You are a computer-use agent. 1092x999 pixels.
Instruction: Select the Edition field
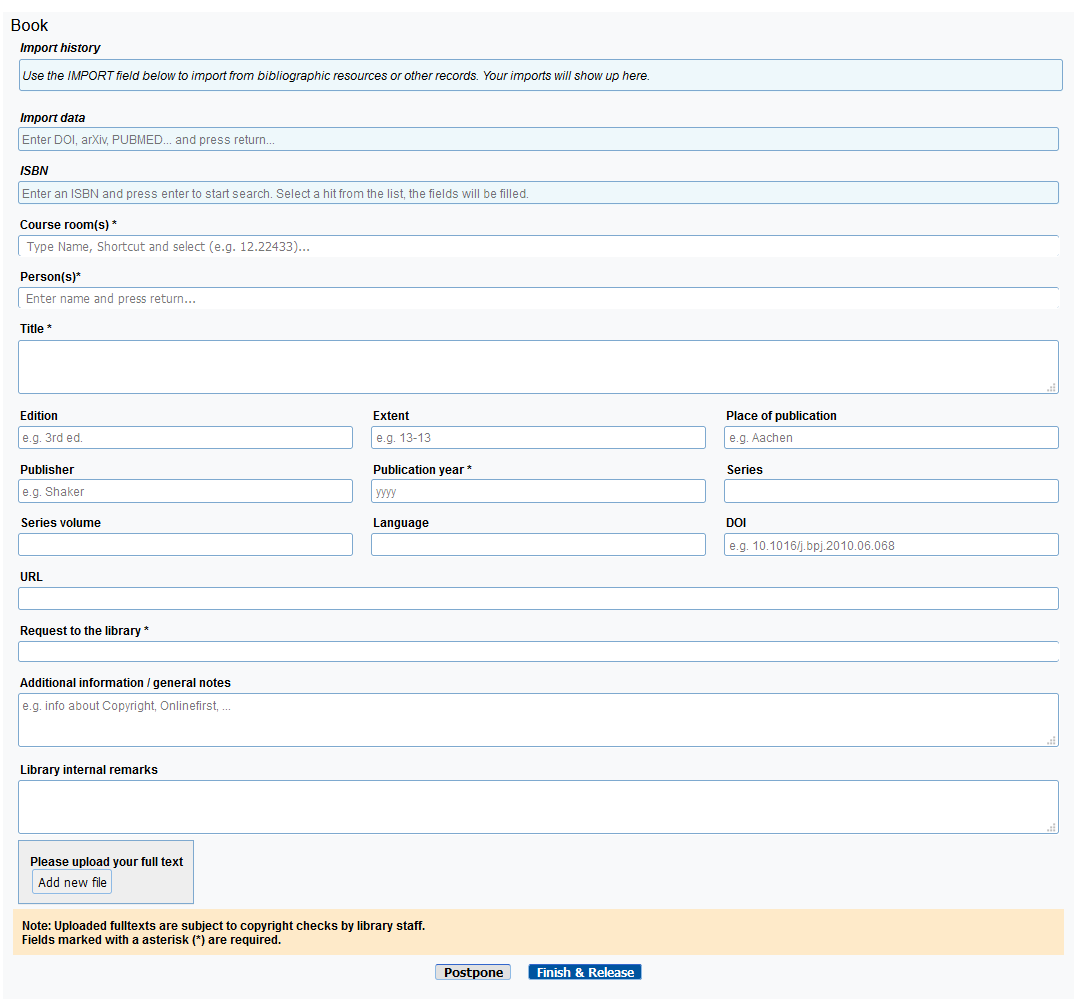185,437
